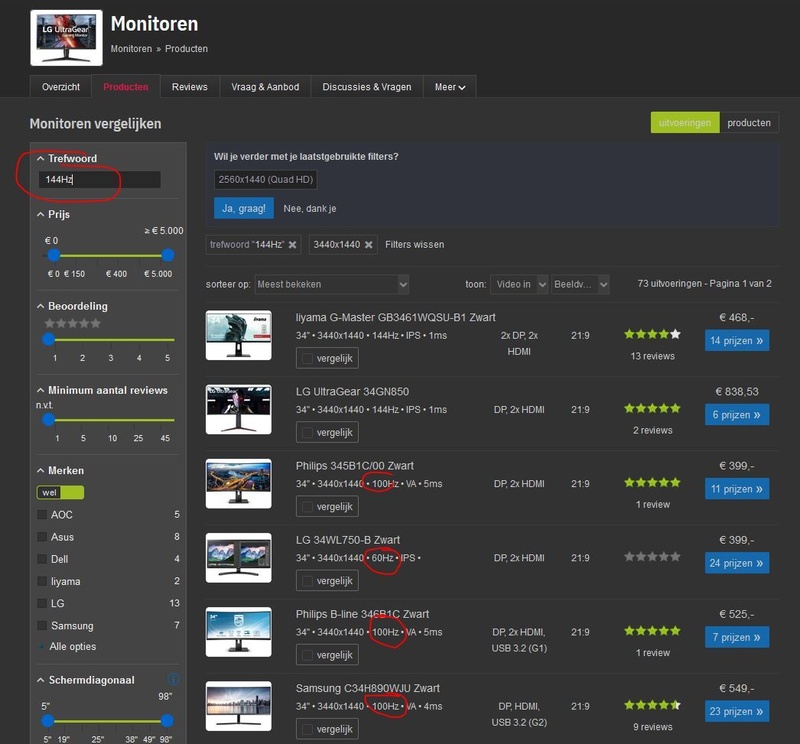Open Discussies & Vragen tab
The height and width of the screenshot is (744, 800).
coord(367,87)
